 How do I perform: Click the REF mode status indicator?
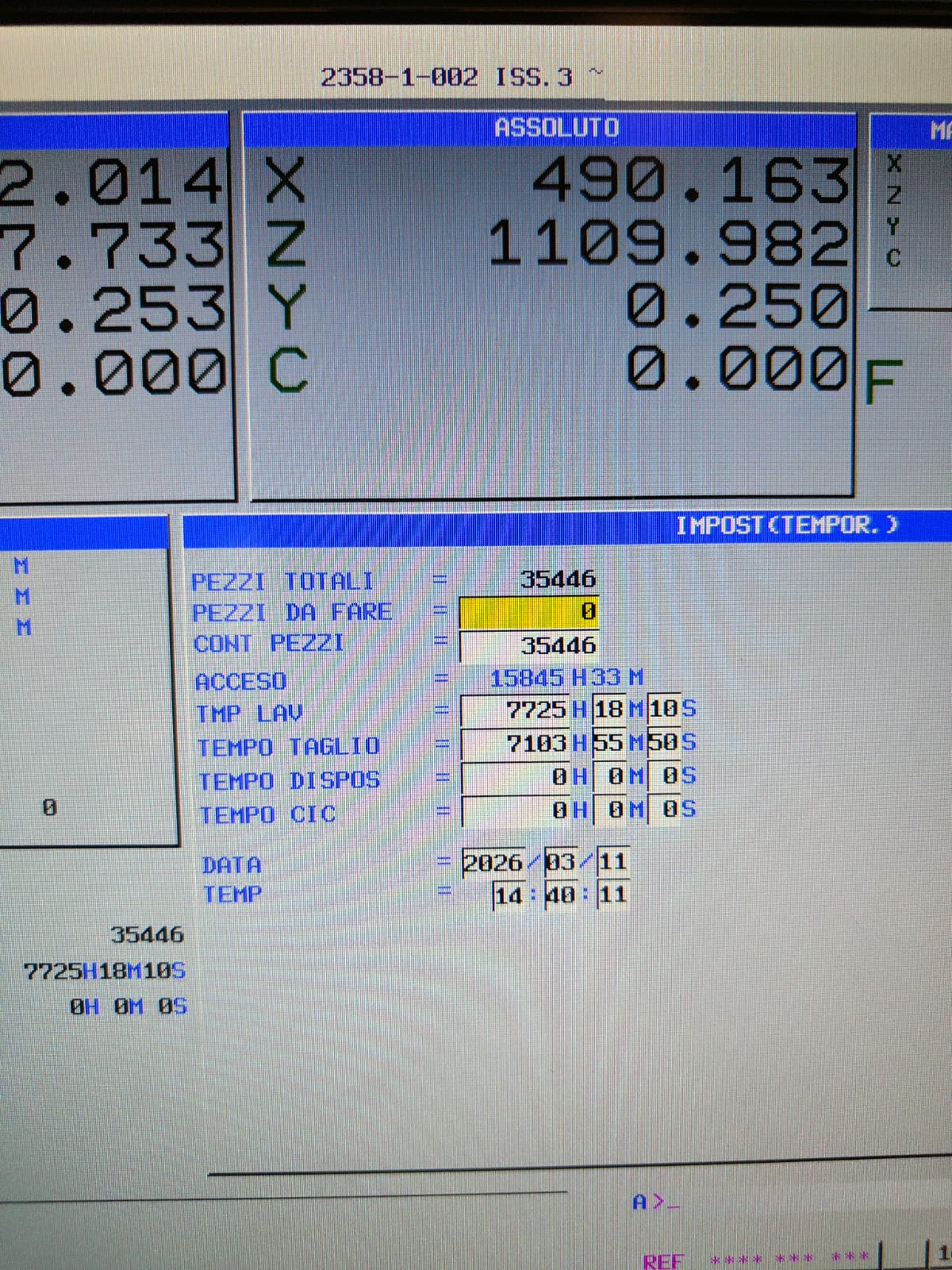coord(663,1260)
